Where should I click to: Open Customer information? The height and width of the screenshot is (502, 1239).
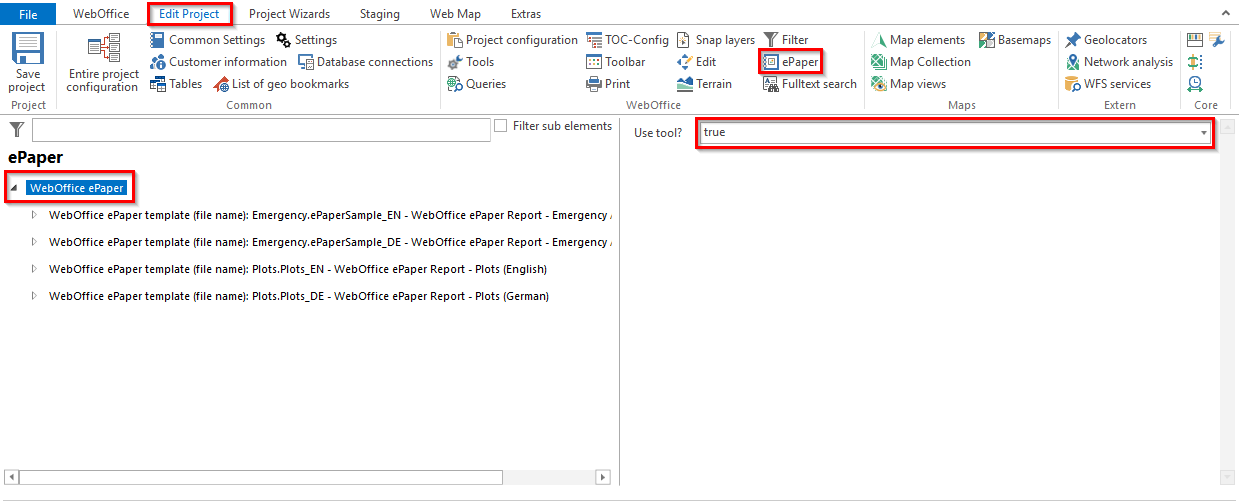(219, 62)
